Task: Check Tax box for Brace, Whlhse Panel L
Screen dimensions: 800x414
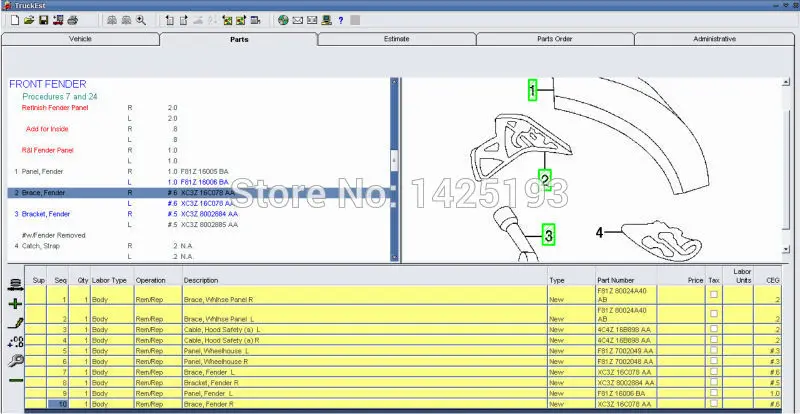Action: pyautogui.click(x=714, y=313)
